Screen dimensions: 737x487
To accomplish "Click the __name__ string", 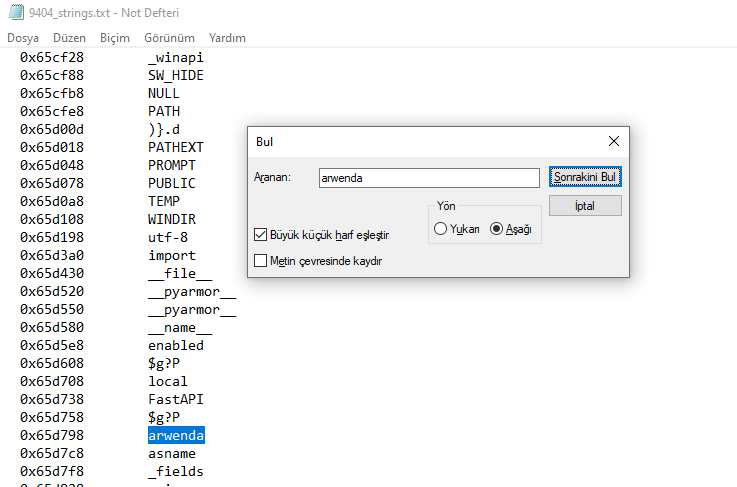I will point(180,327).
